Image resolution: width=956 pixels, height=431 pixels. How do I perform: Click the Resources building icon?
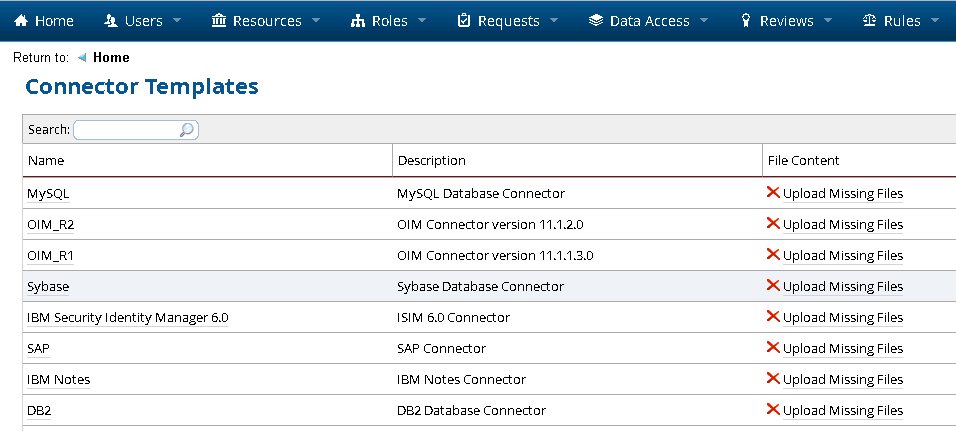[219, 21]
